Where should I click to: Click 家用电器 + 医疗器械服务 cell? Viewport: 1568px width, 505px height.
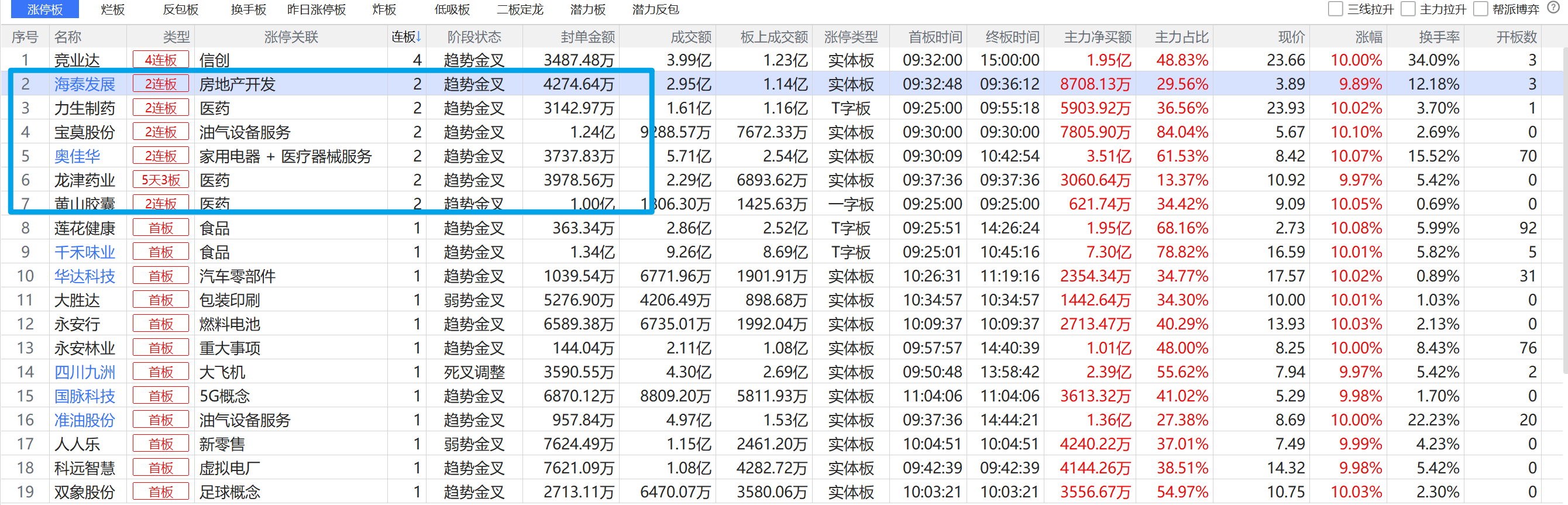click(x=286, y=156)
